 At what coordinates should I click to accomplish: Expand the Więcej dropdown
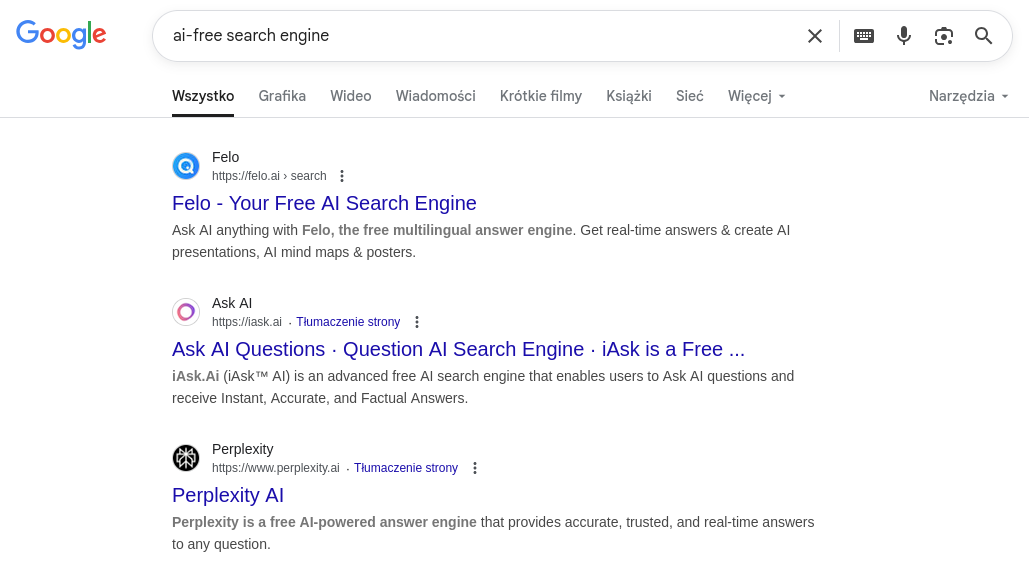coord(757,96)
